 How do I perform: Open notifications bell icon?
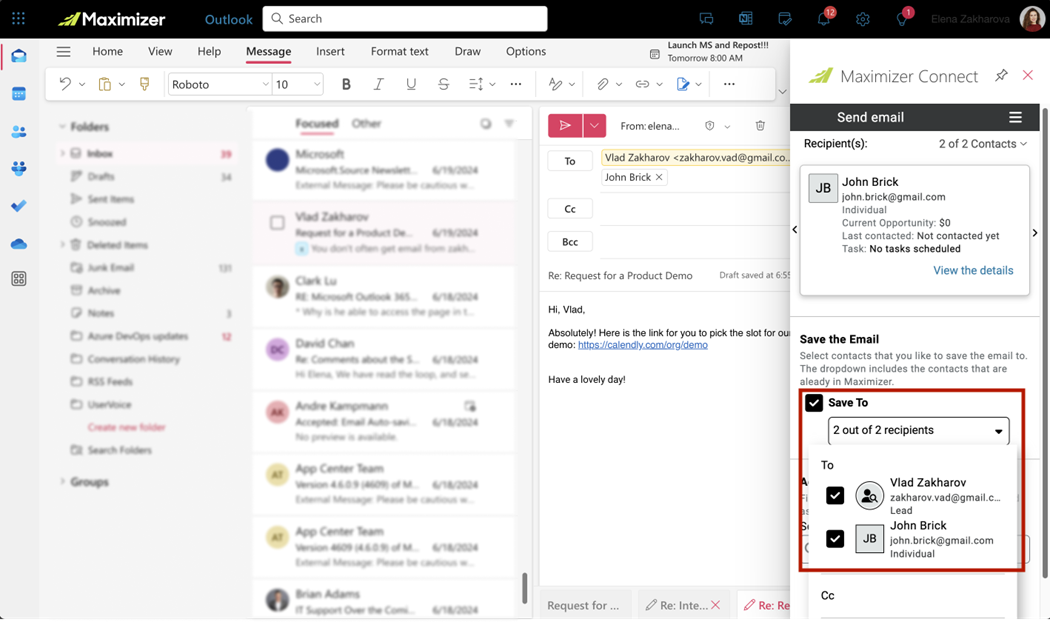click(x=824, y=19)
